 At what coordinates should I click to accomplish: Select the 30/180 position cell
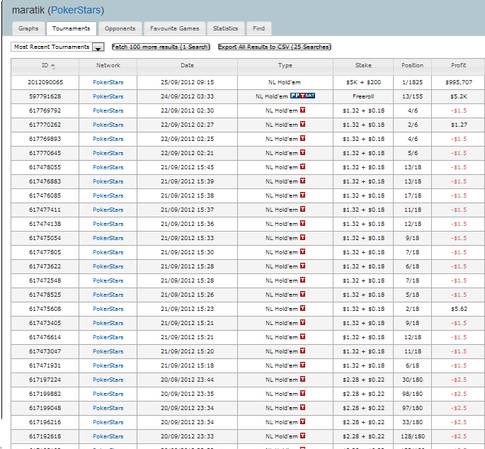coord(412,380)
